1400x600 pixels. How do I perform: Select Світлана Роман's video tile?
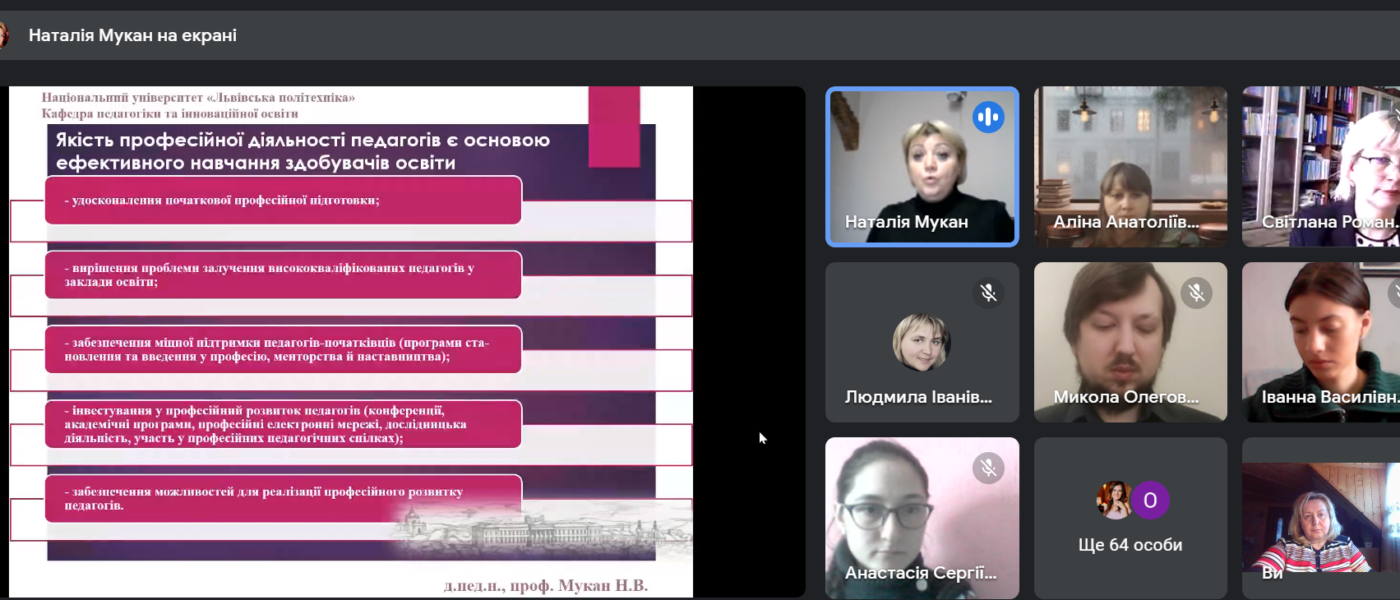(1320, 165)
